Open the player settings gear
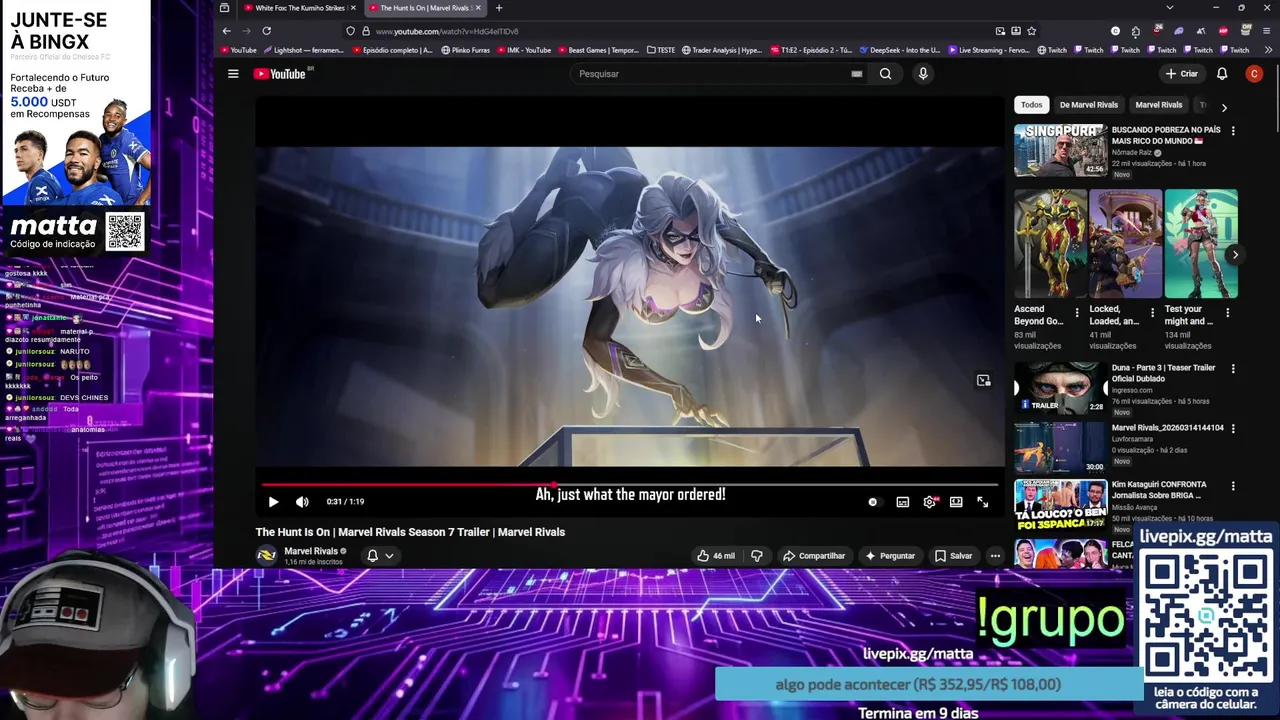This screenshot has height=720, width=1280. click(930, 502)
